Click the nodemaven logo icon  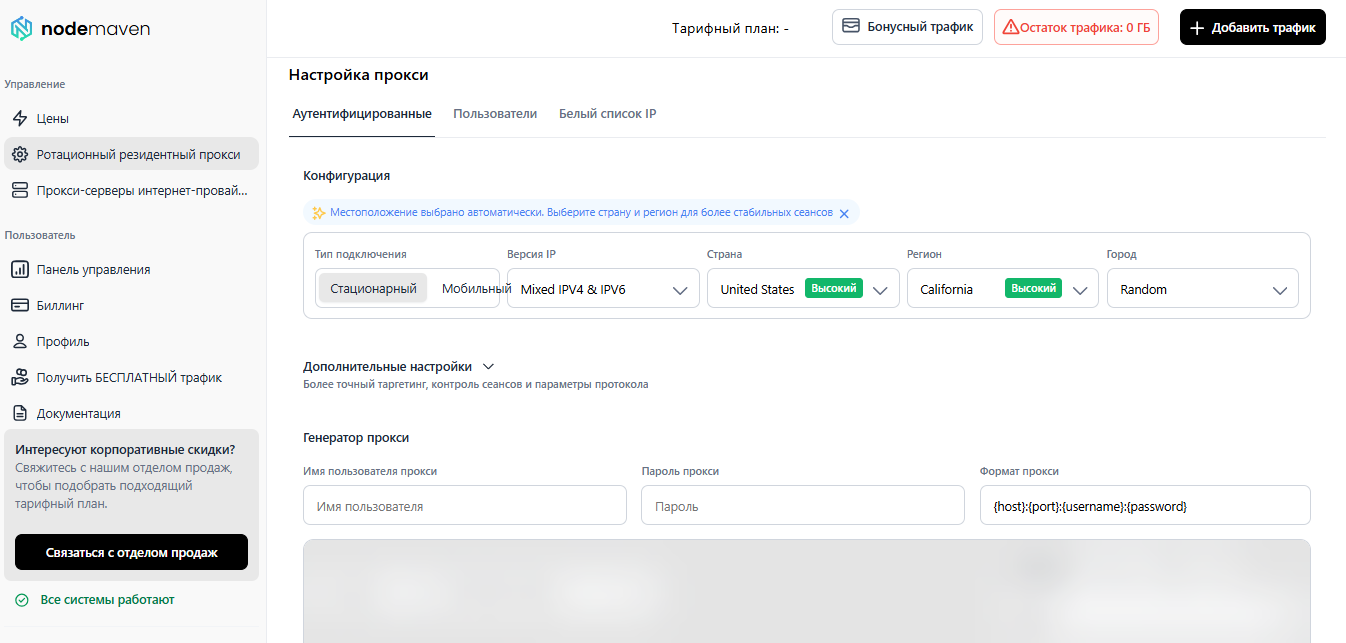[21, 29]
